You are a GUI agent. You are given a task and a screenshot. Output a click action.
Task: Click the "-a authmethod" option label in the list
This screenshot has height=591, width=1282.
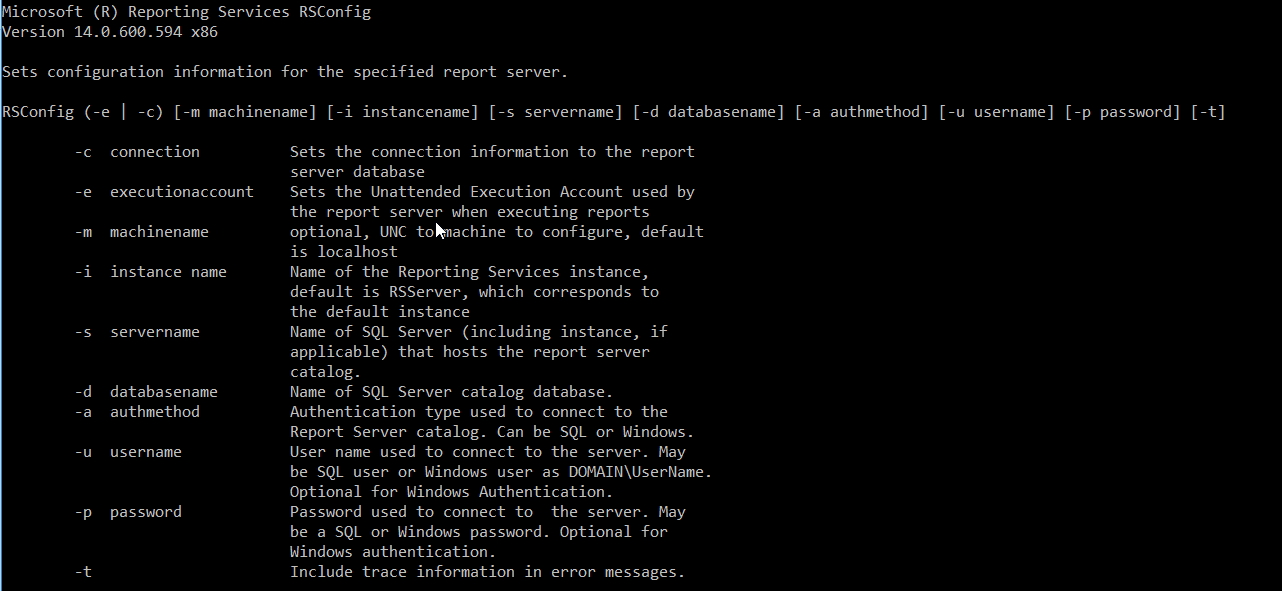137,412
